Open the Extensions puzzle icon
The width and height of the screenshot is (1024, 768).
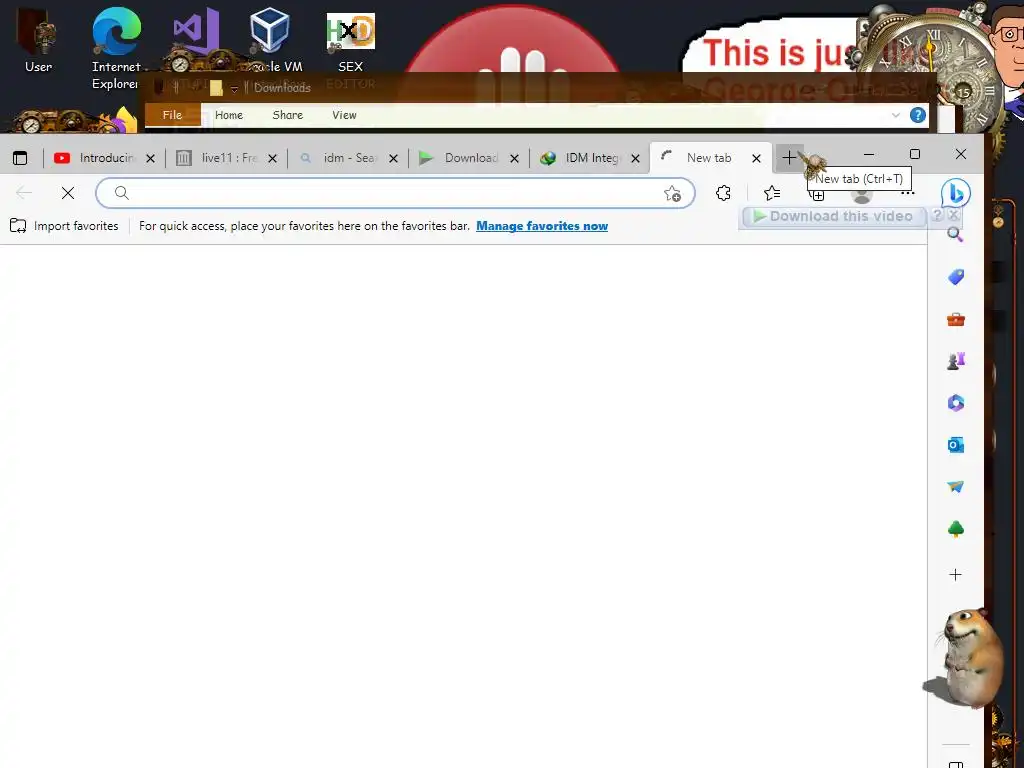(x=723, y=193)
